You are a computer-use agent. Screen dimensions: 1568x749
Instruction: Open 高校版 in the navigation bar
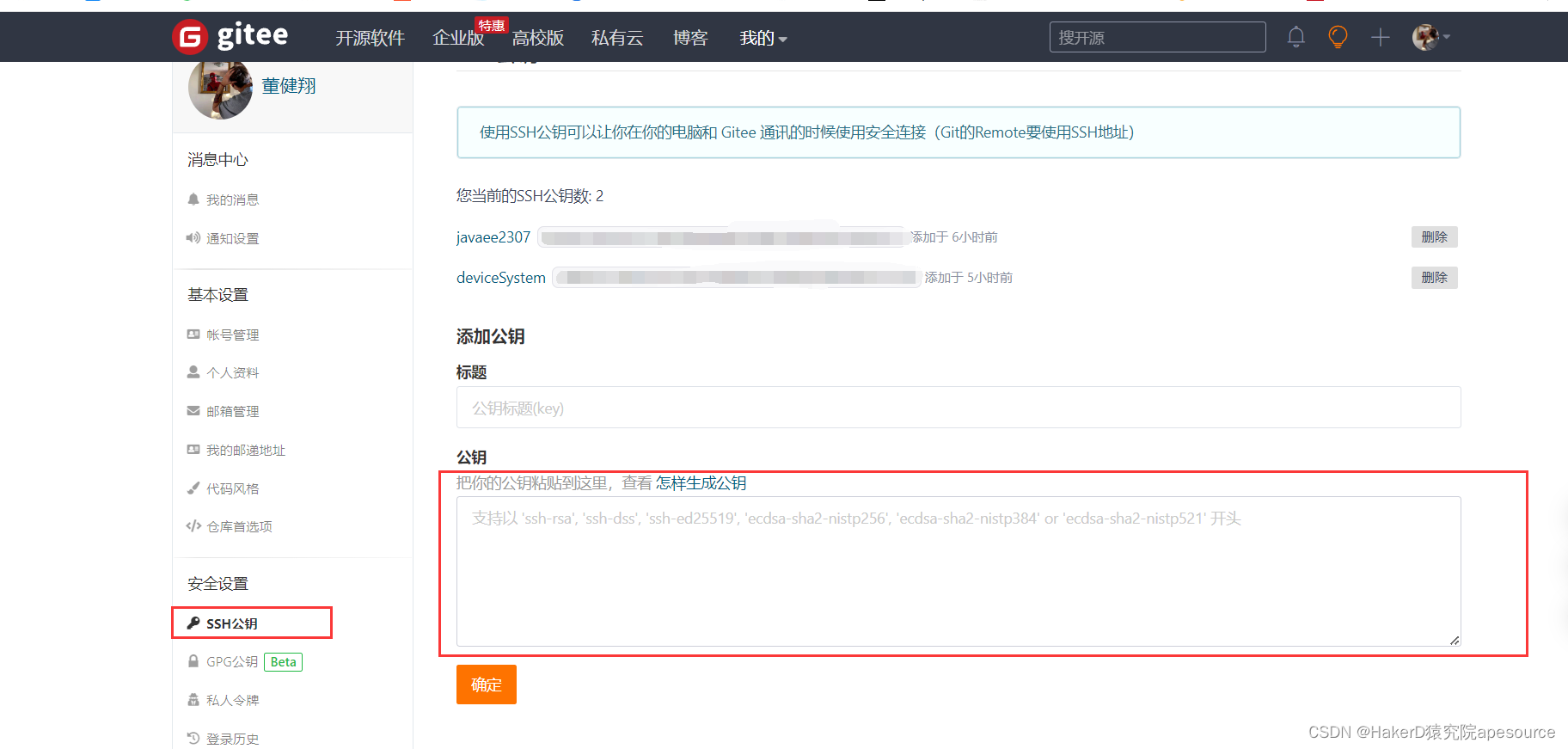pos(538,38)
